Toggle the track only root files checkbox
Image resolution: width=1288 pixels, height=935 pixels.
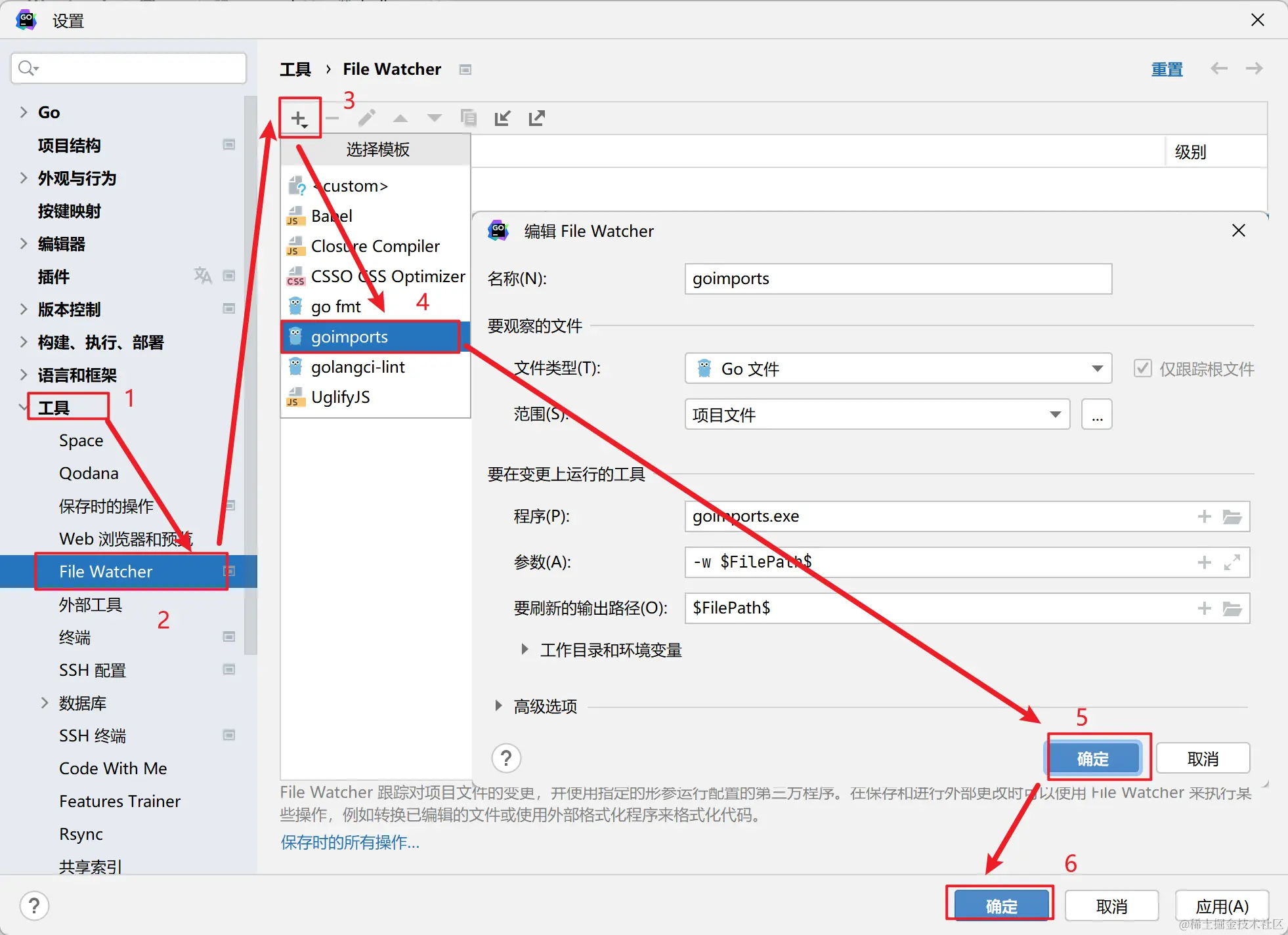click(x=1143, y=369)
